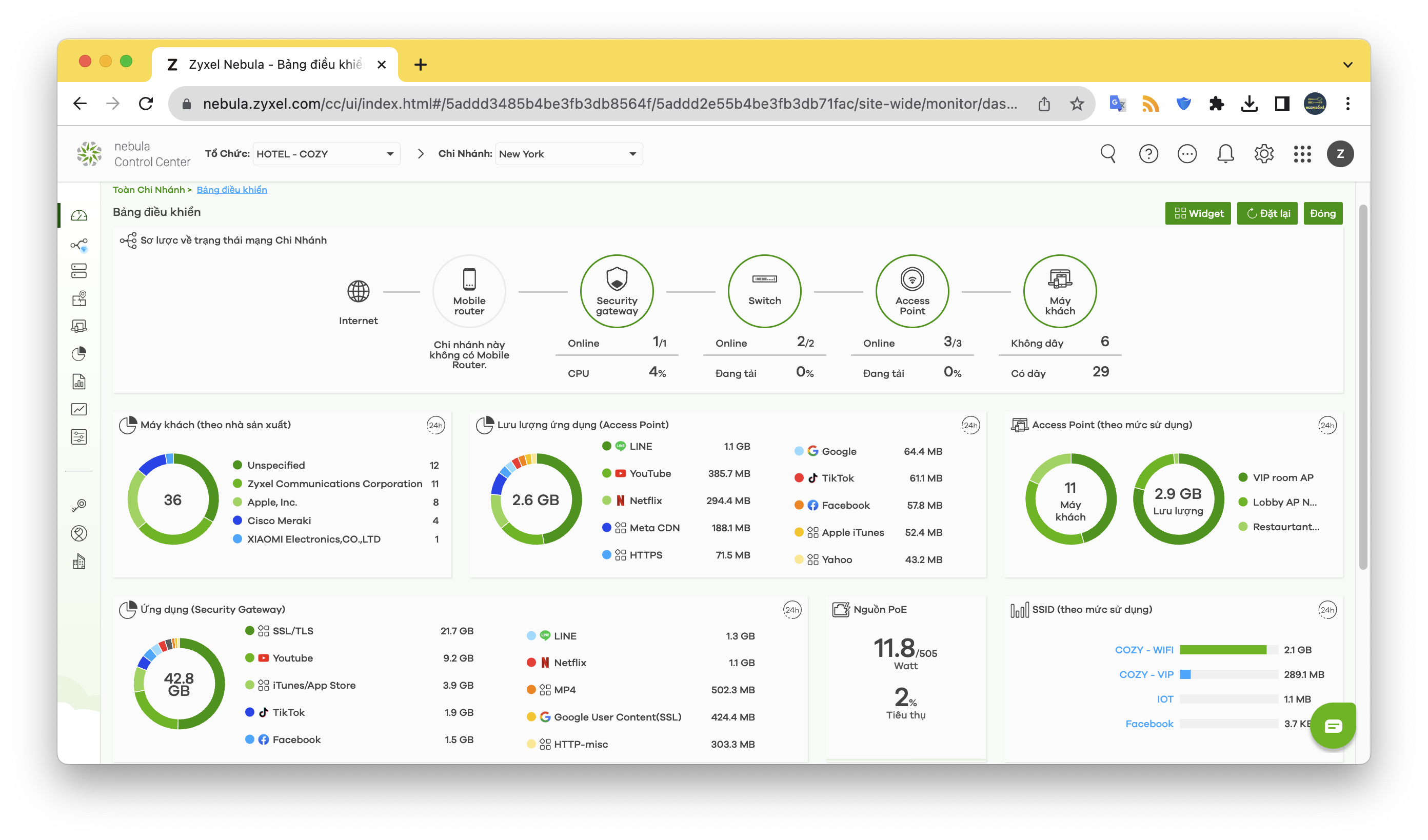Image resolution: width=1428 pixels, height=840 pixels.
Task: Click the Đóng close button
Action: (x=1323, y=213)
